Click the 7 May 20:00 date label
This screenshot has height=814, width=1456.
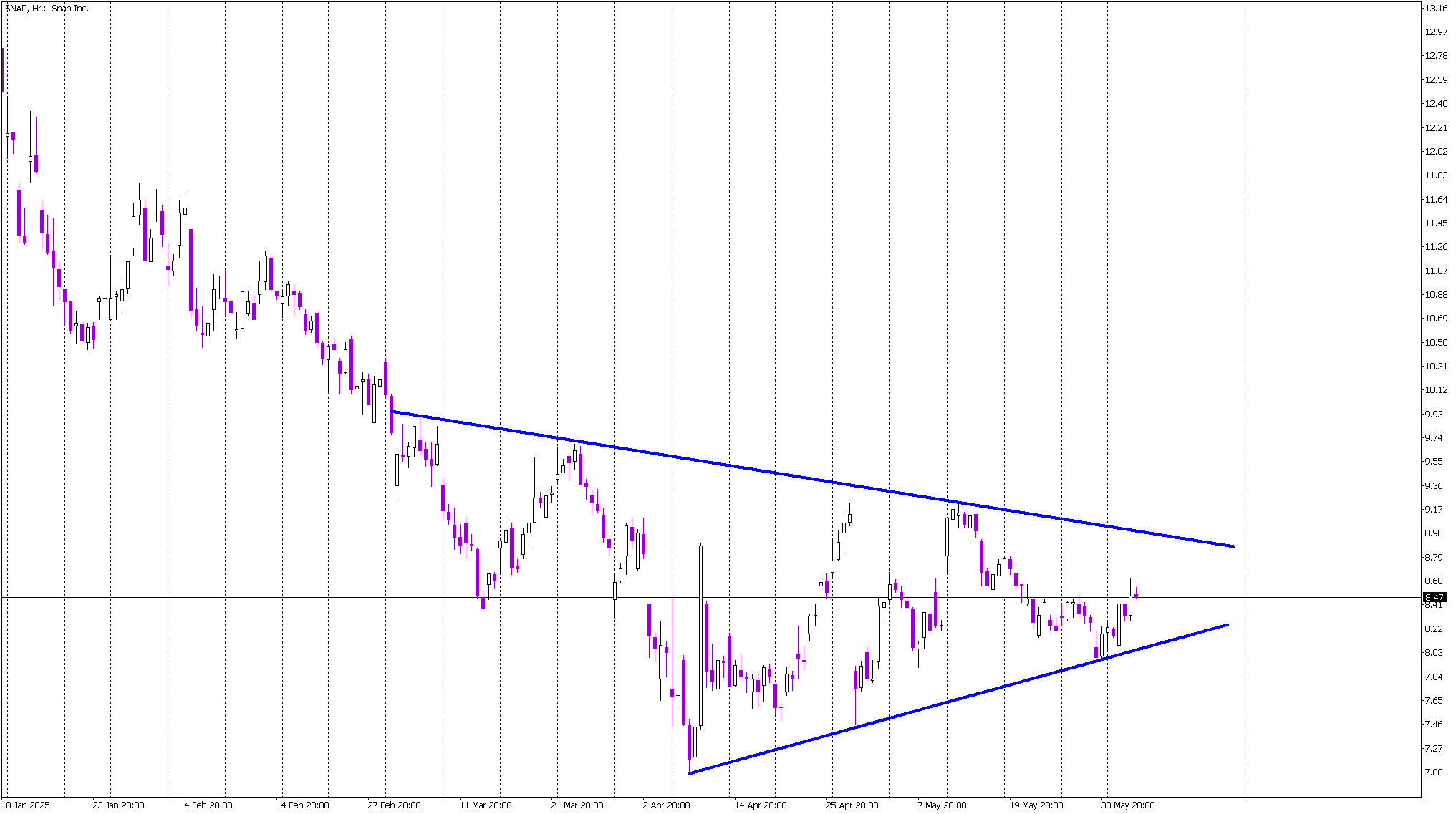pos(942,805)
